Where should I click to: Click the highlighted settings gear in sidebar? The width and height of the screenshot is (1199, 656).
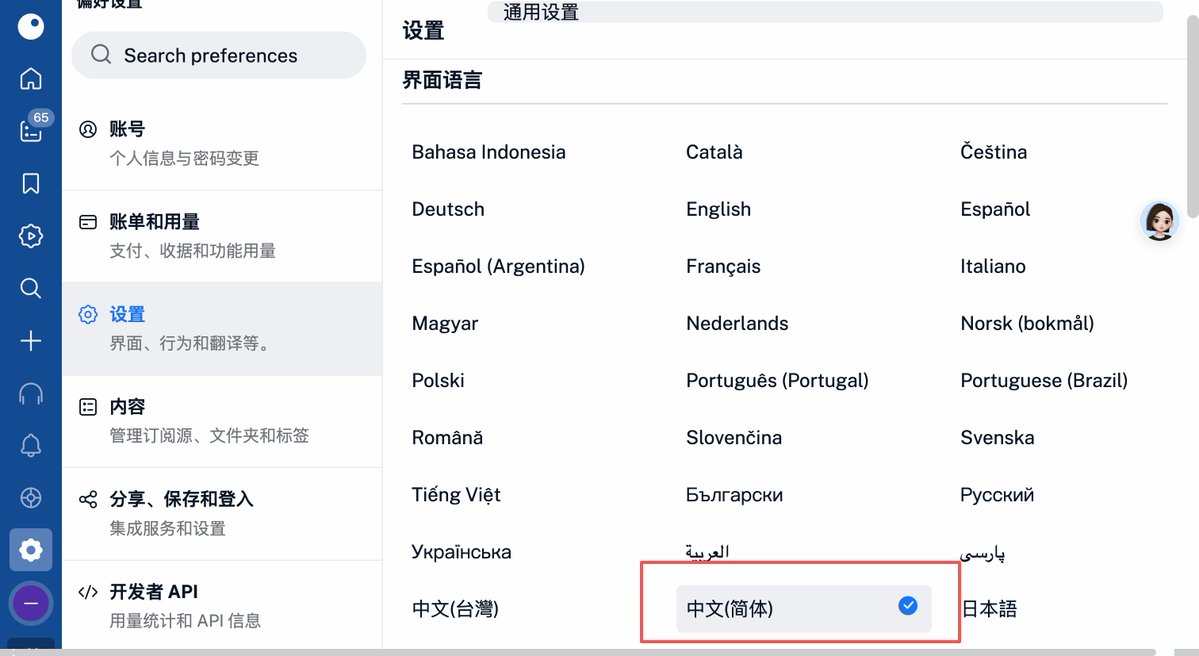point(31,550)
